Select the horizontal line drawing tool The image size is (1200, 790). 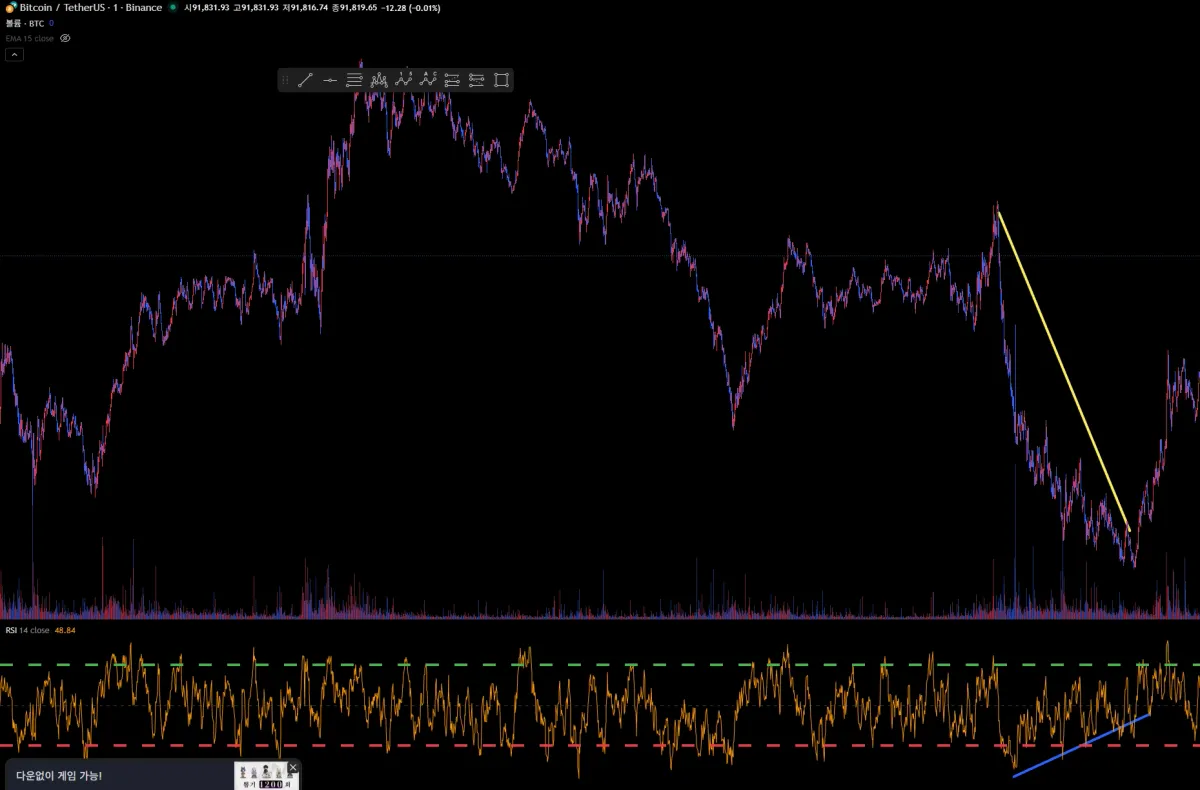(x=330, y=80)
